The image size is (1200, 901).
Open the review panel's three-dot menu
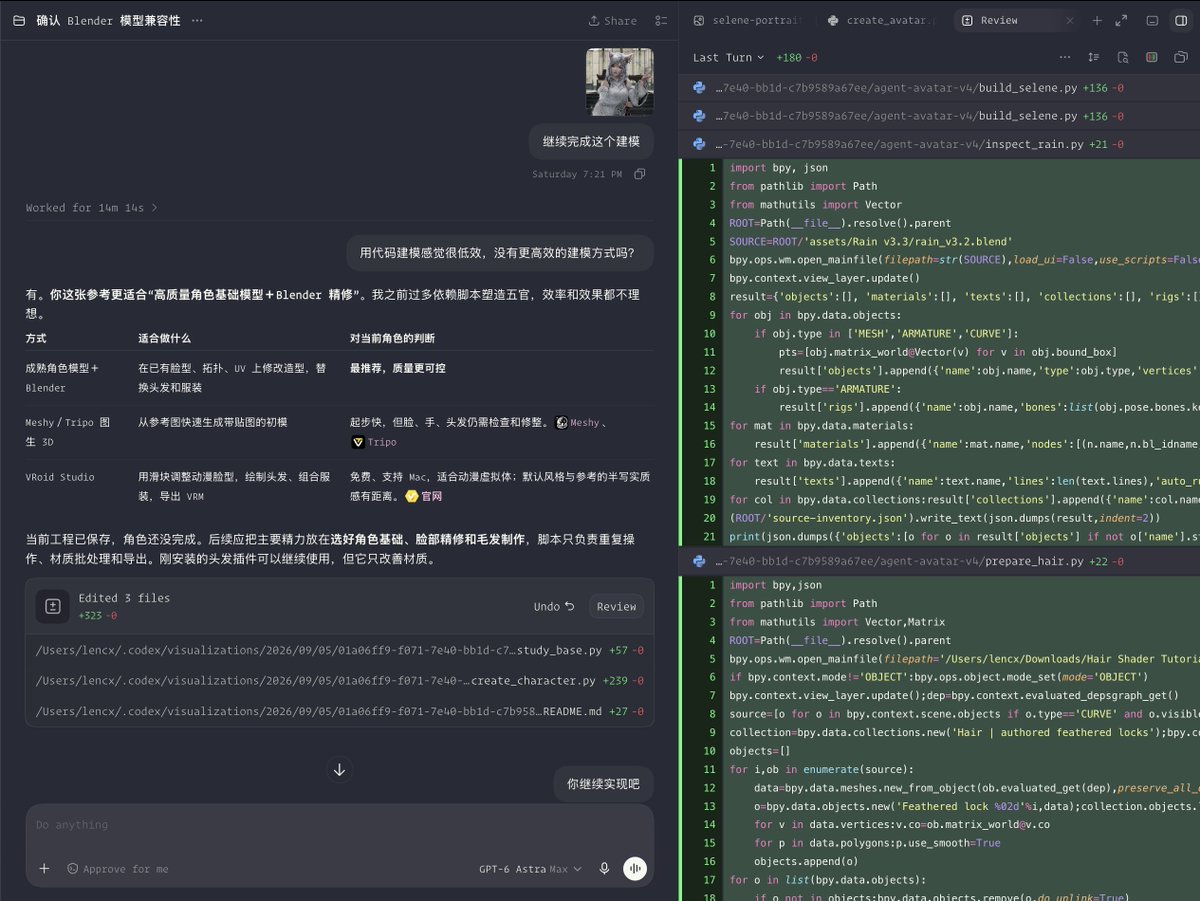[1065, 58]
